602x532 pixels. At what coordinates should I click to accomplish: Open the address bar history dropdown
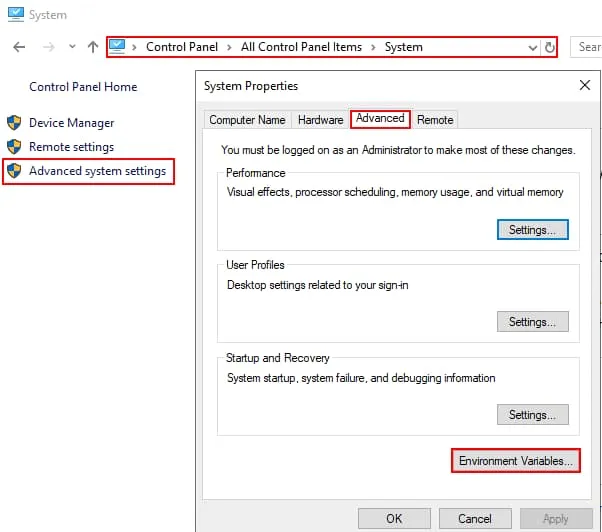click(x=533, y=47)
